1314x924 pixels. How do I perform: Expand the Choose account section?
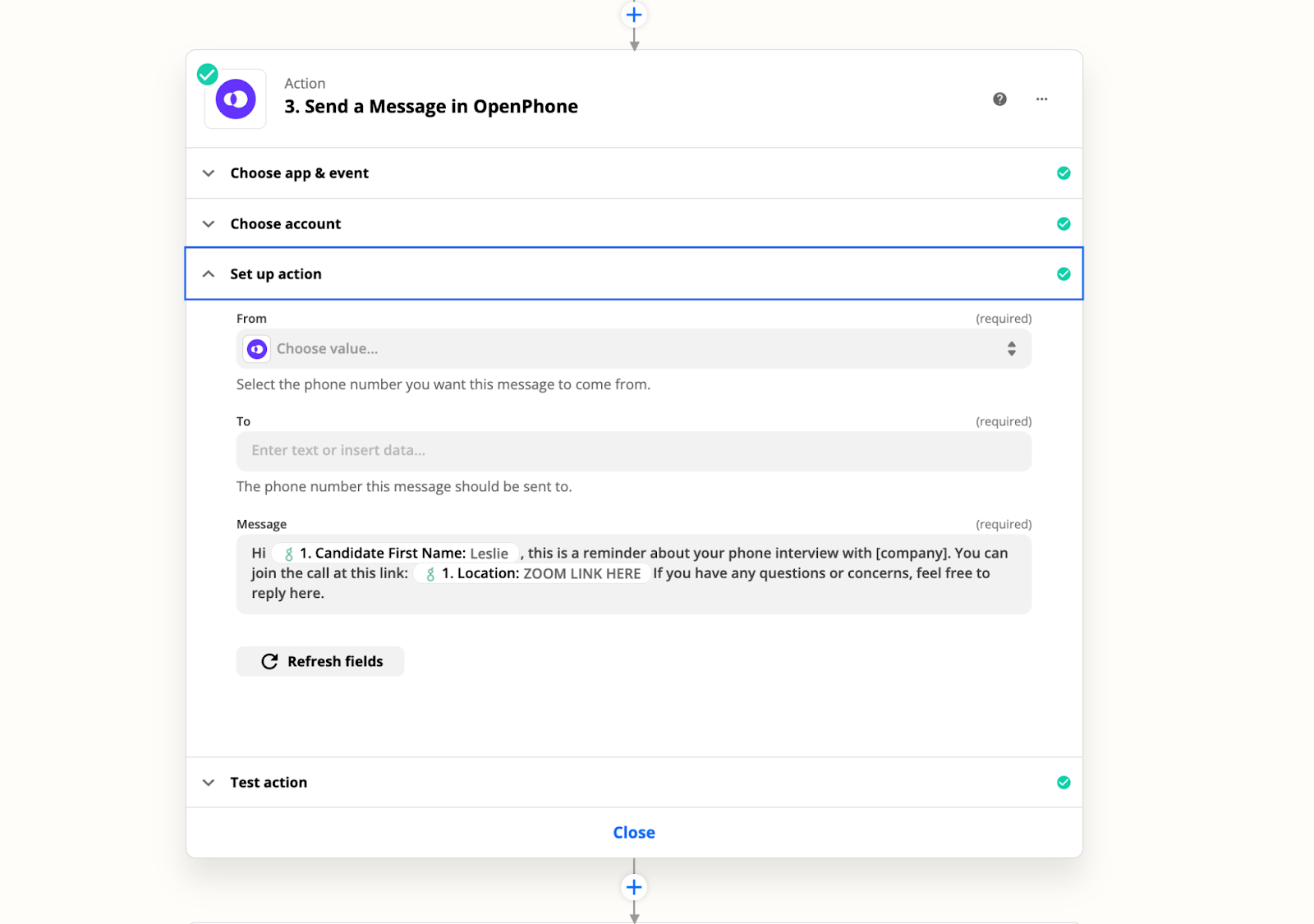(x=634, y=224)
